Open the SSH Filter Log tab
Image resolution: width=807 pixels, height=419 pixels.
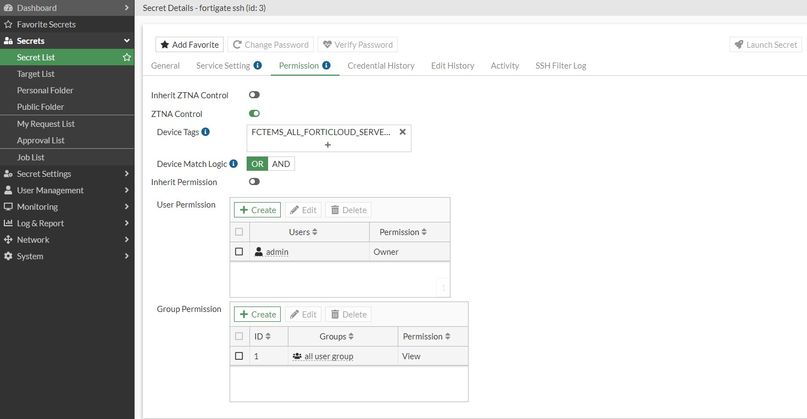(560, 66)
